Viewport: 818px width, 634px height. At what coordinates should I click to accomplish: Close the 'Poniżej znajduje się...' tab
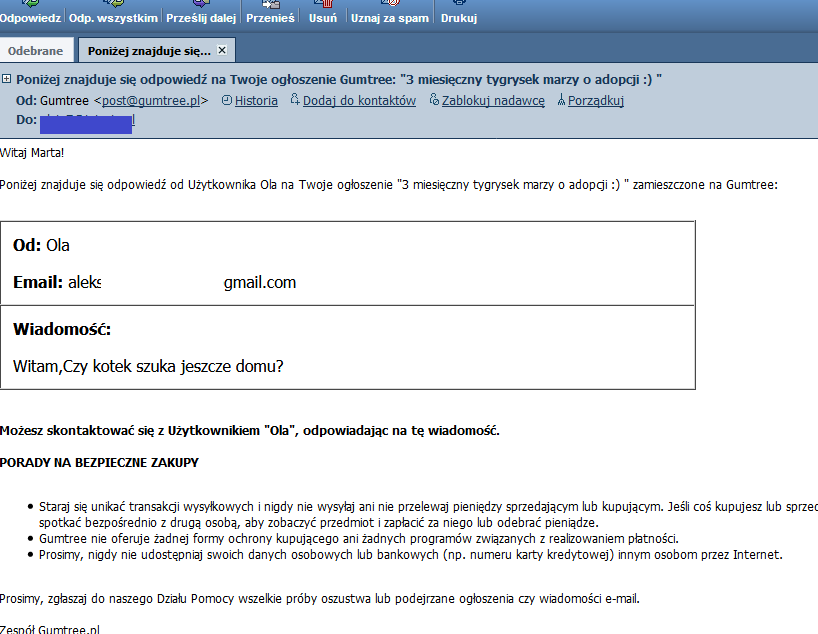click(x=222, y=50)
